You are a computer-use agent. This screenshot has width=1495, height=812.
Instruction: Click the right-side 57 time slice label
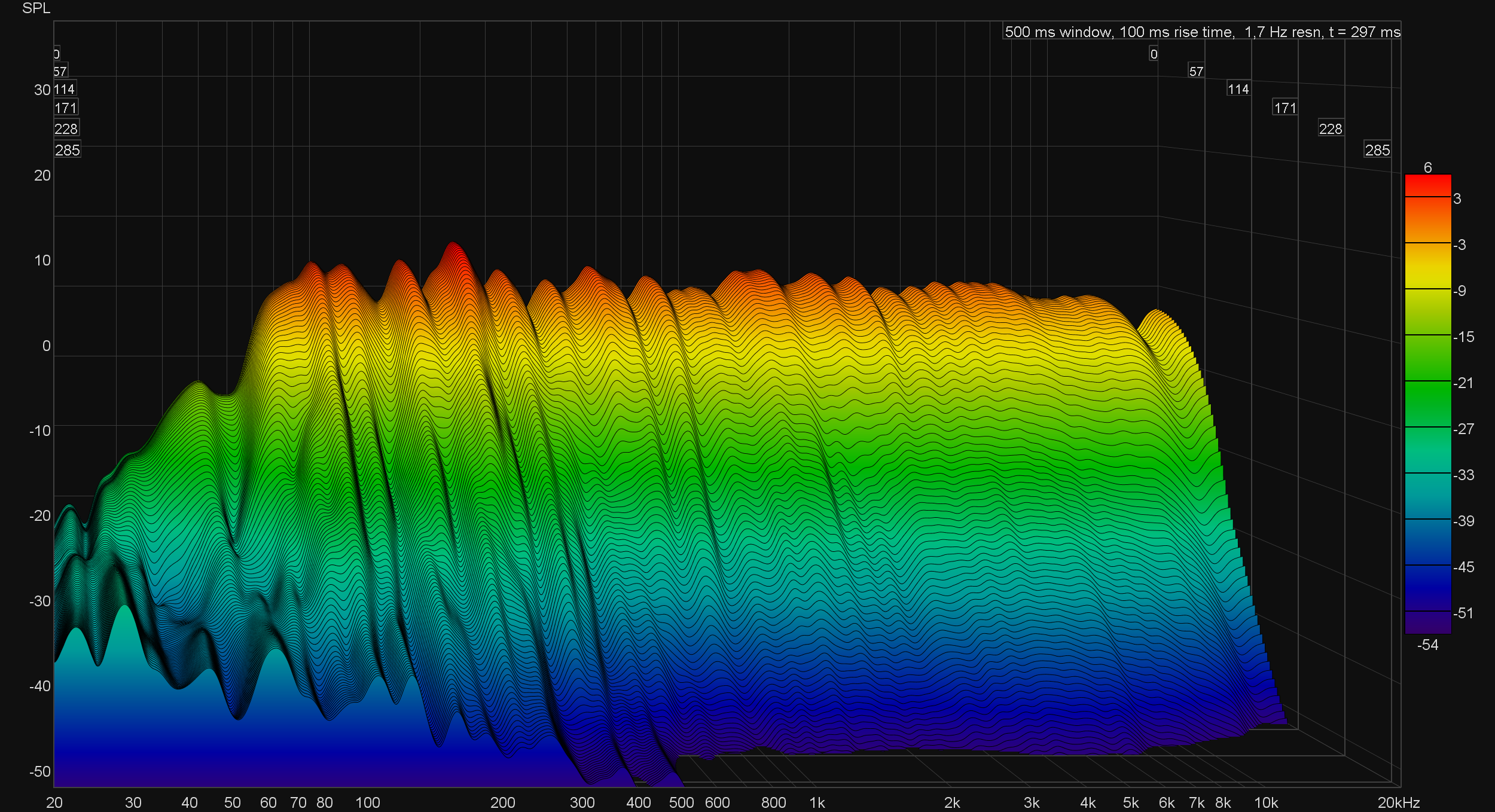point(1196,71)
